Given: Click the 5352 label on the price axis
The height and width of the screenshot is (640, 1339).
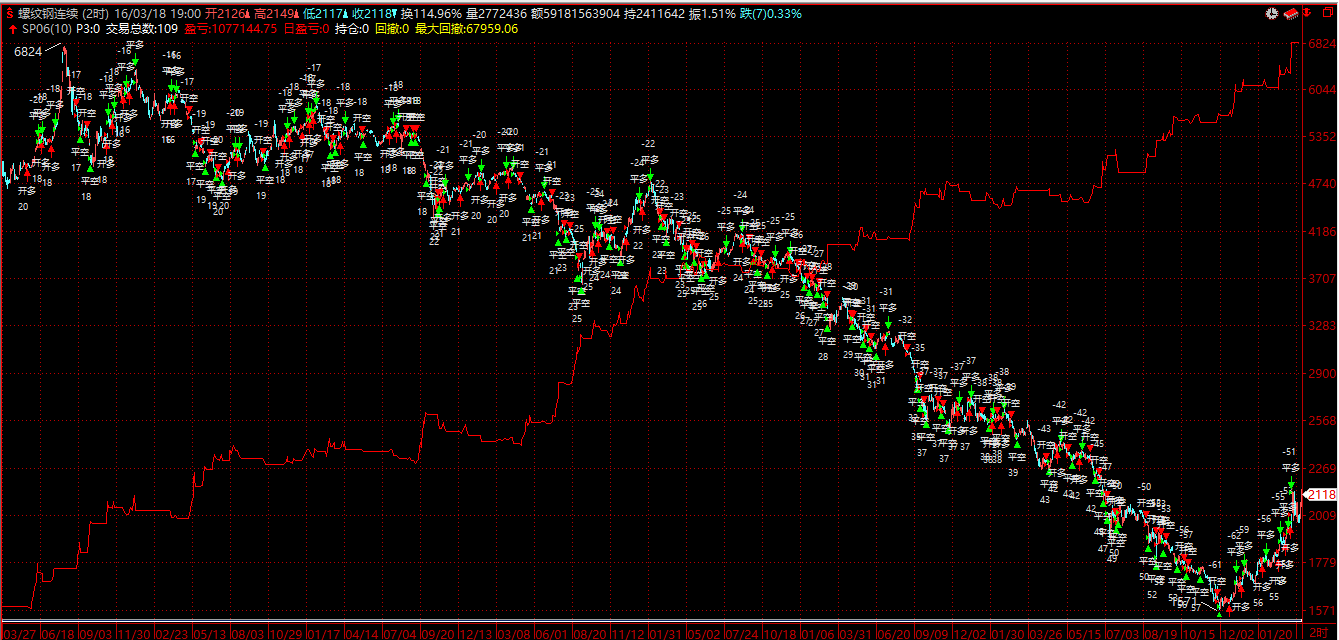Looking at the screenshot, I should coord(1320,136).
